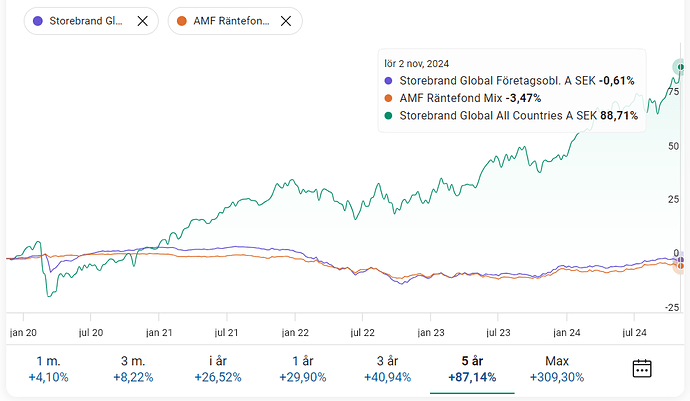The width and height of the screenshot is (690, 401).
Task: Click the jul 22 axis label
Action: (x=362, y=332)
